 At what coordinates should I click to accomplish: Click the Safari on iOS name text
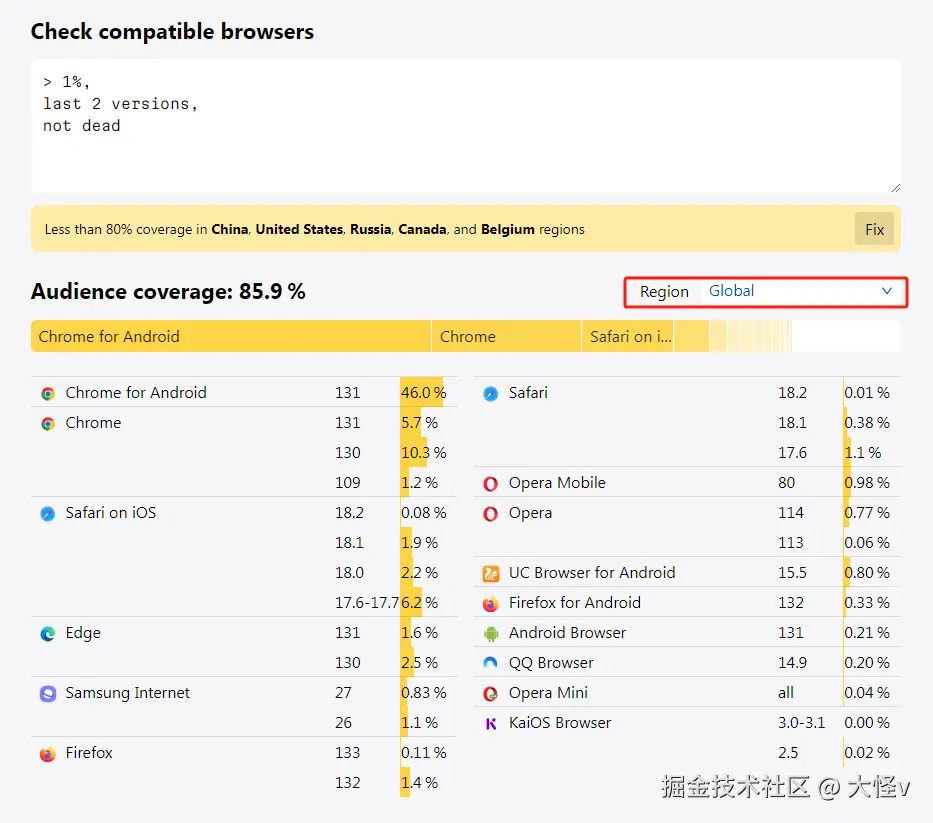tap(111, 513)
